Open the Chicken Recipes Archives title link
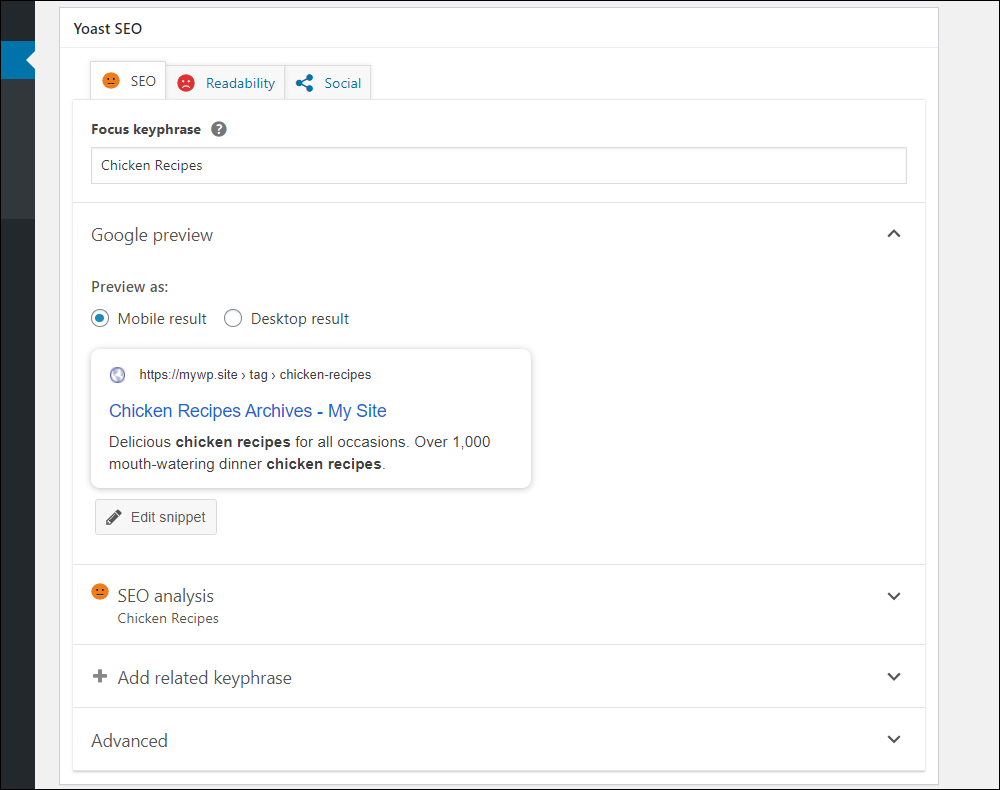Image resolution: width=1000 pixels, height=790 pixels. coord(247,411)
